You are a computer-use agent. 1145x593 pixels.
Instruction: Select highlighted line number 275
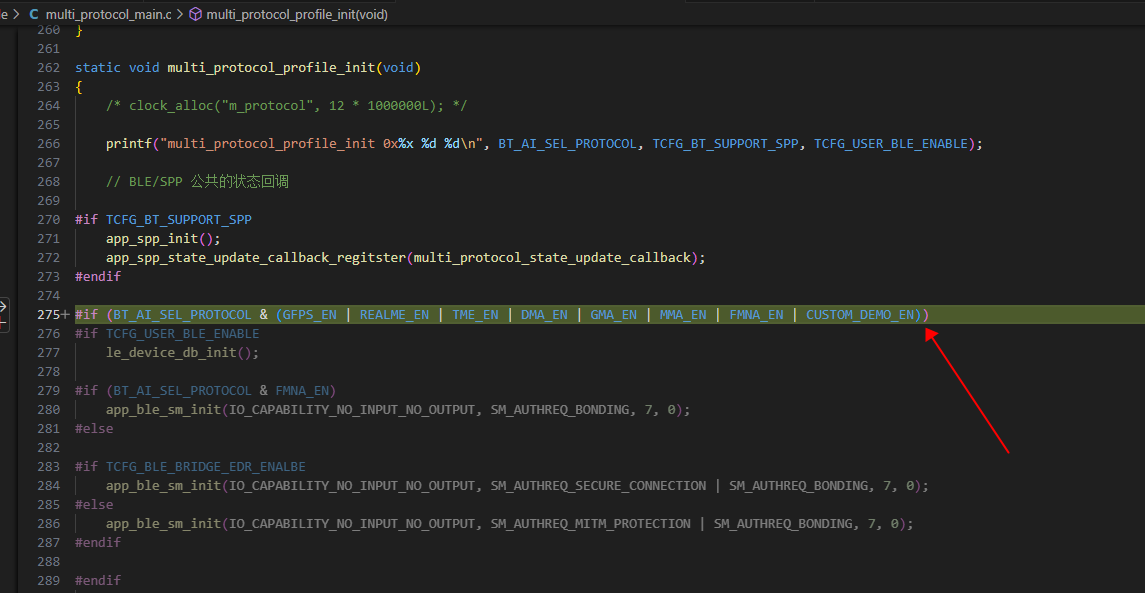(x=48, y=315)
